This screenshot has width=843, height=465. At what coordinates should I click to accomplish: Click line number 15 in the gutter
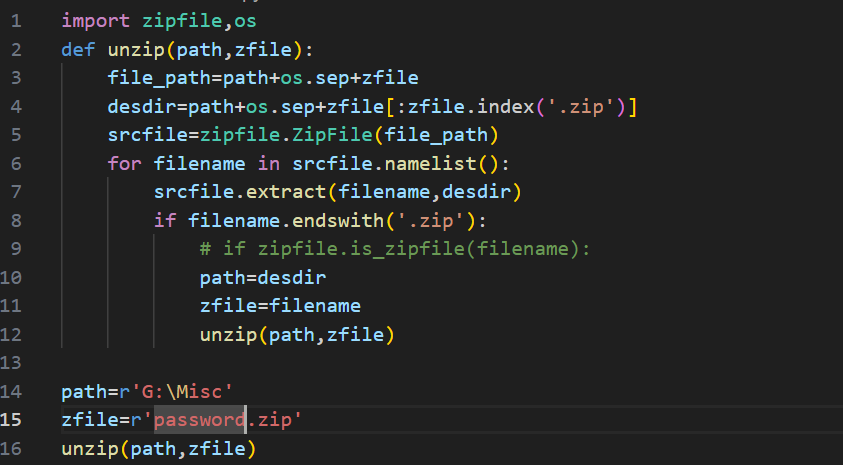(13, 420)
